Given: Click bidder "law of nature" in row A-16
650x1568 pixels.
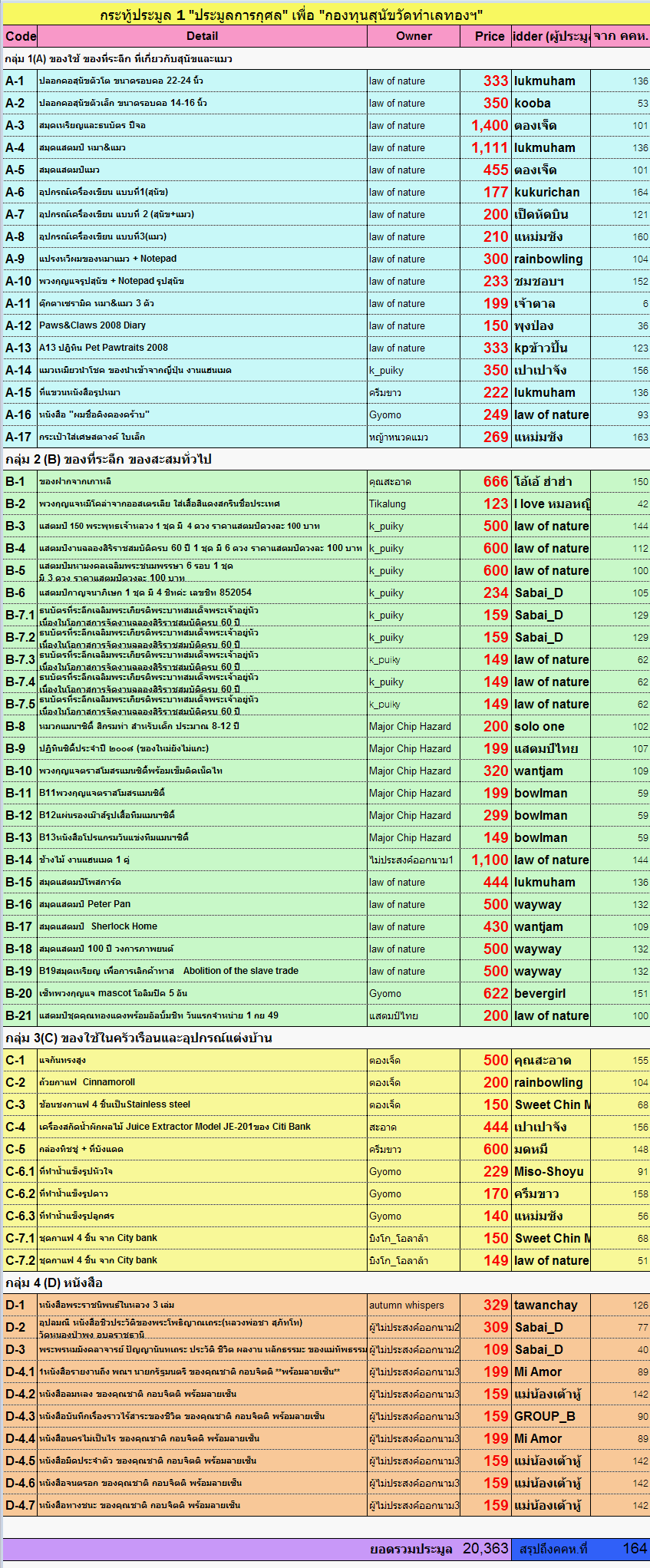Looking at the screenshot, I should (552, 414).
